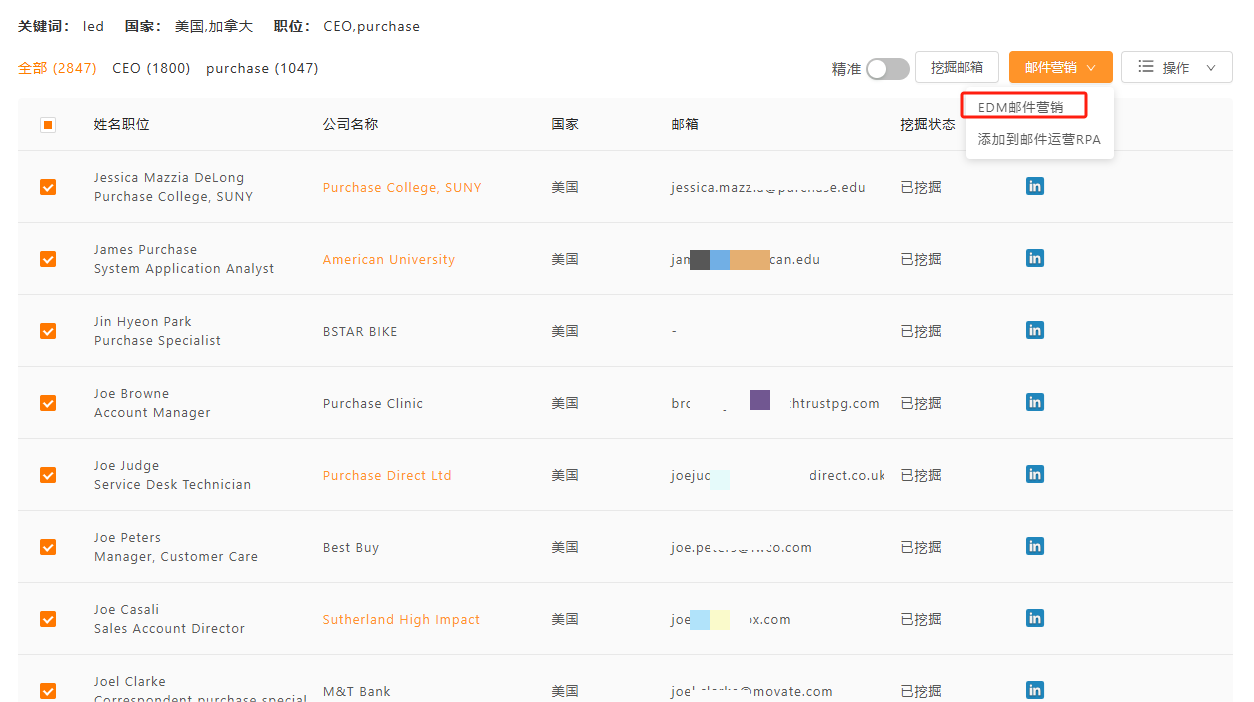The image size is (1254, 702).
Task: Choose 添加到邮件运营RPA menu option
Action: click(1039, 139)
